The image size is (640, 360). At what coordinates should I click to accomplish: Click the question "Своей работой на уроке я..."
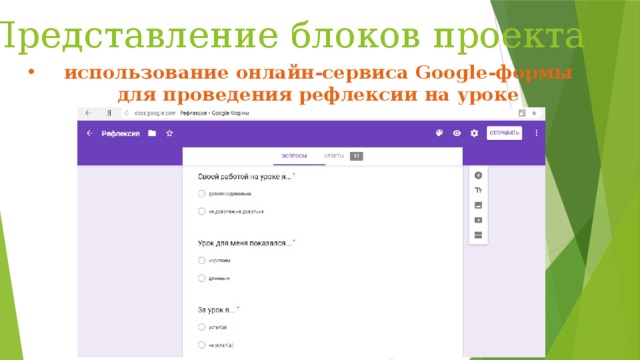point(244,177)
